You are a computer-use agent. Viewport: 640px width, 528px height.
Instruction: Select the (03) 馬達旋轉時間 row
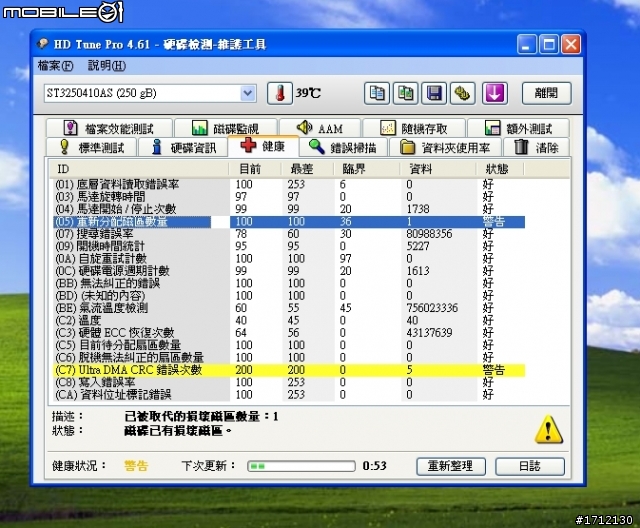point(289,197)
